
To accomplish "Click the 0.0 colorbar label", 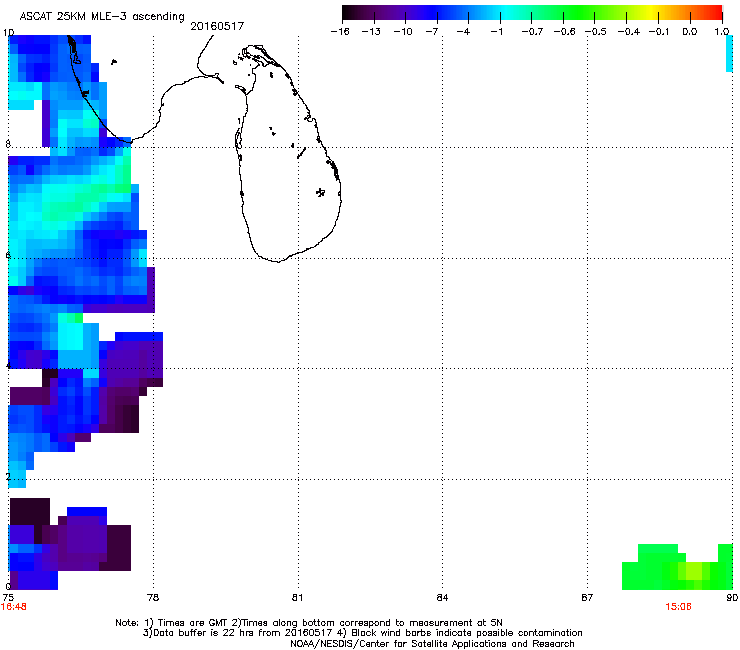I will (690, 32).
